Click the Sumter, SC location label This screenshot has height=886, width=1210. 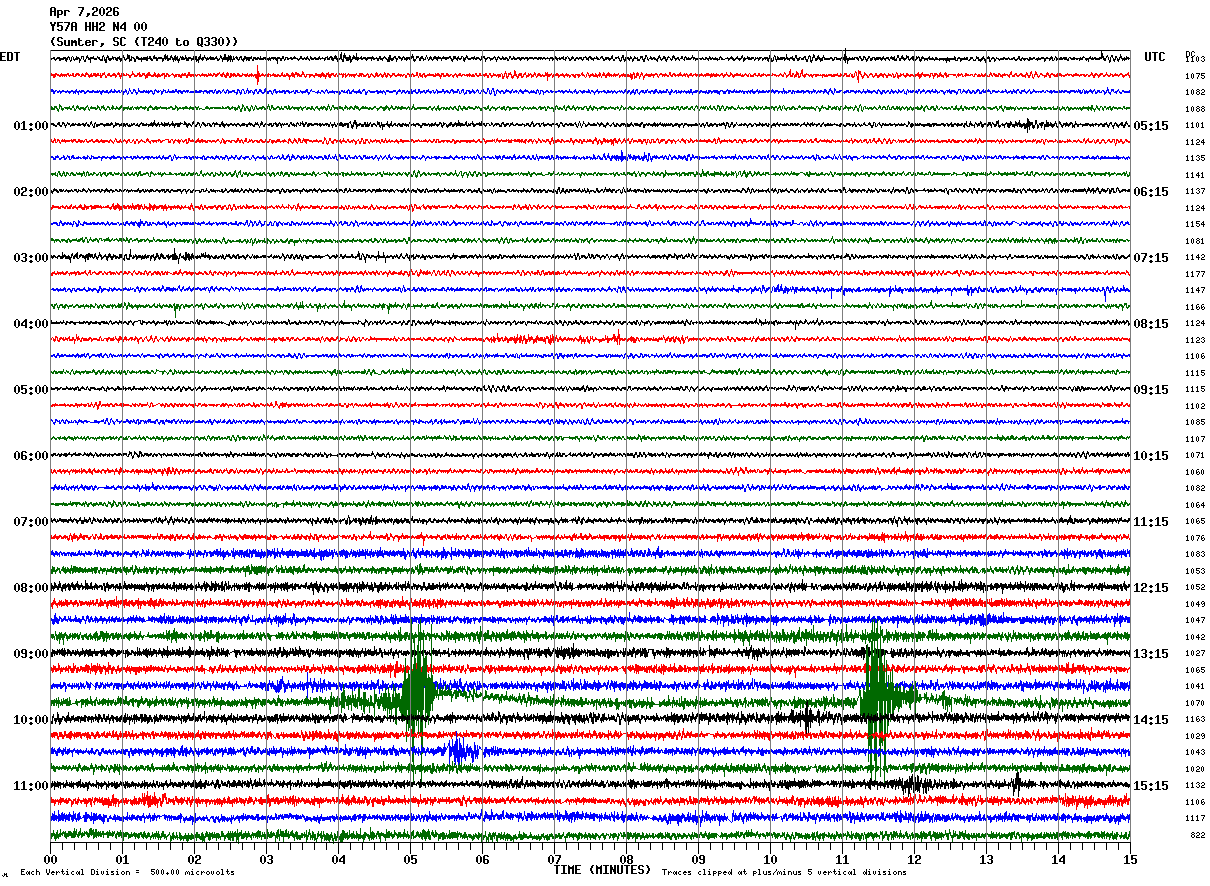click(144, 42)
